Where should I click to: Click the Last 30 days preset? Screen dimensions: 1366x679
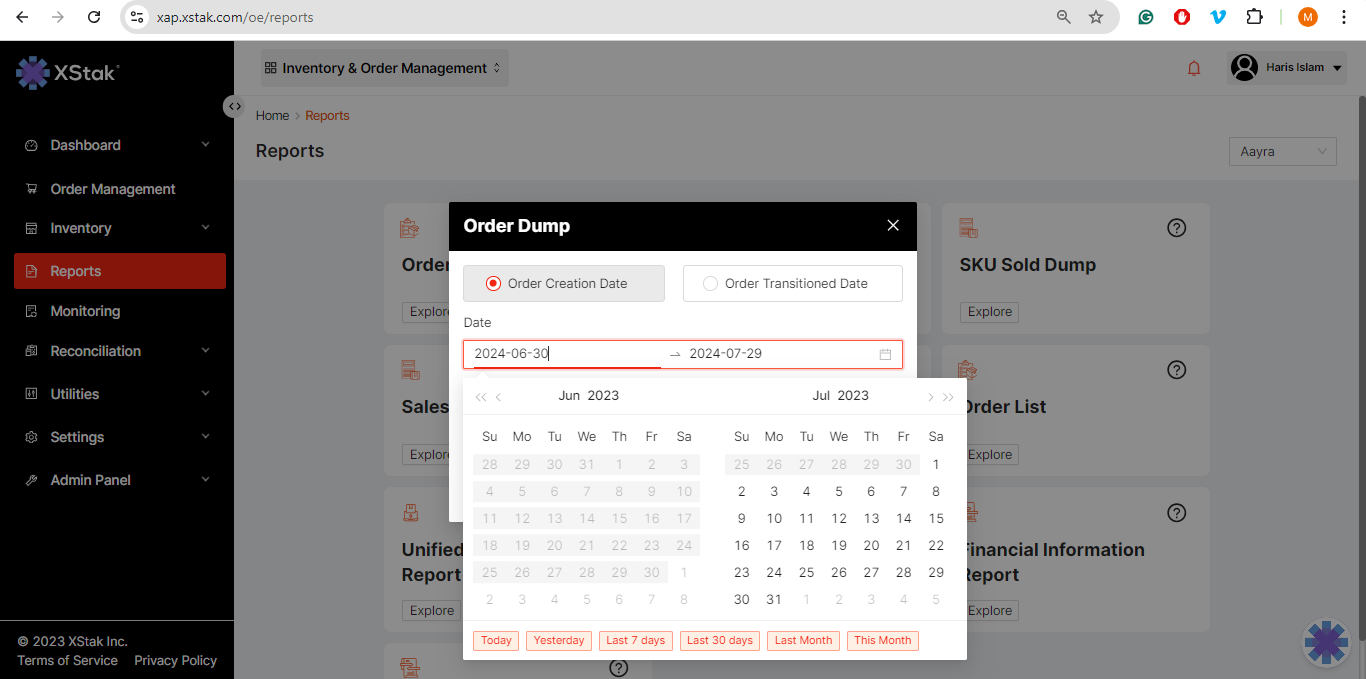[719, 641]
